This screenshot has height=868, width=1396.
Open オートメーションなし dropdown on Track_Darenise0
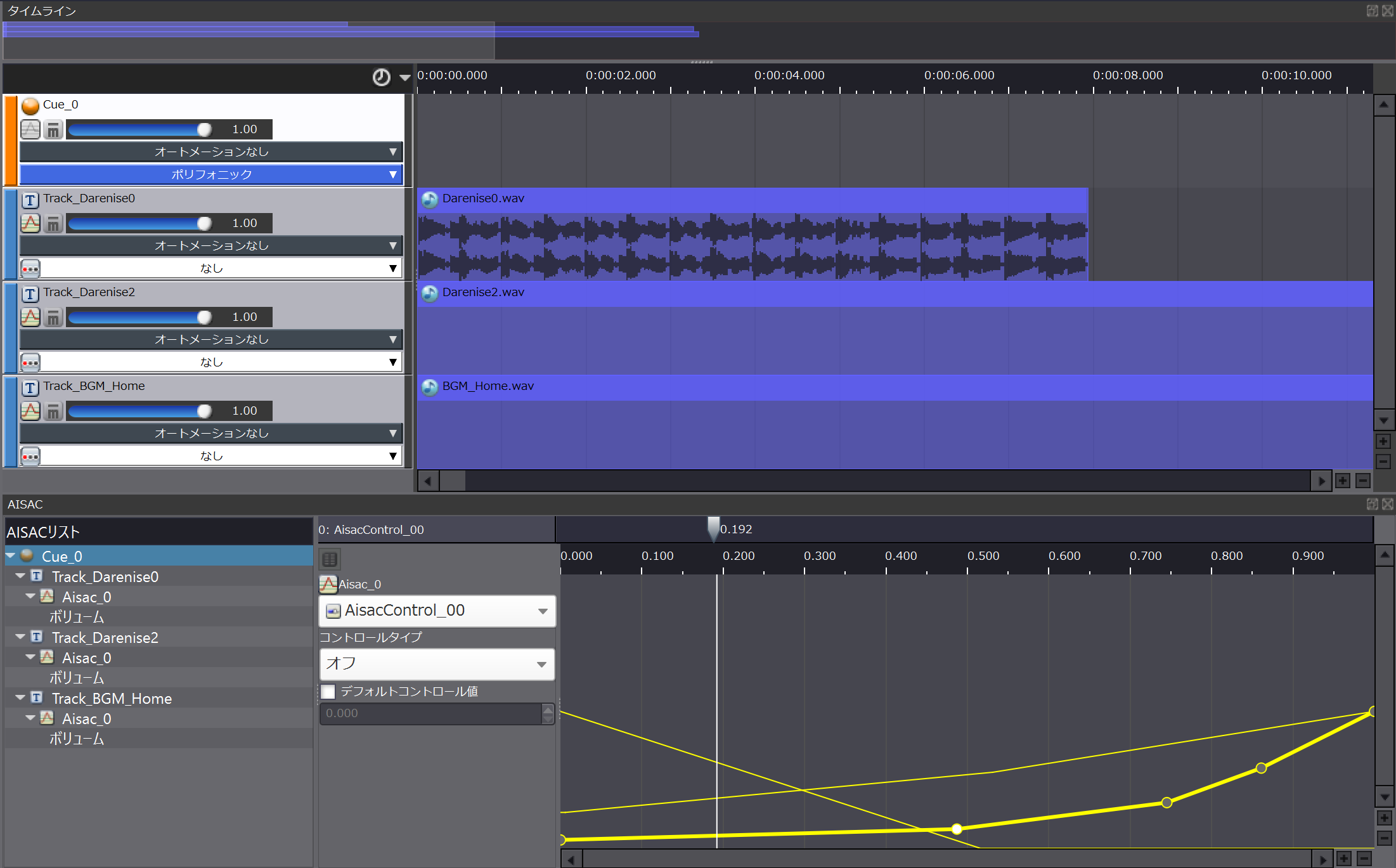(211, 245)
